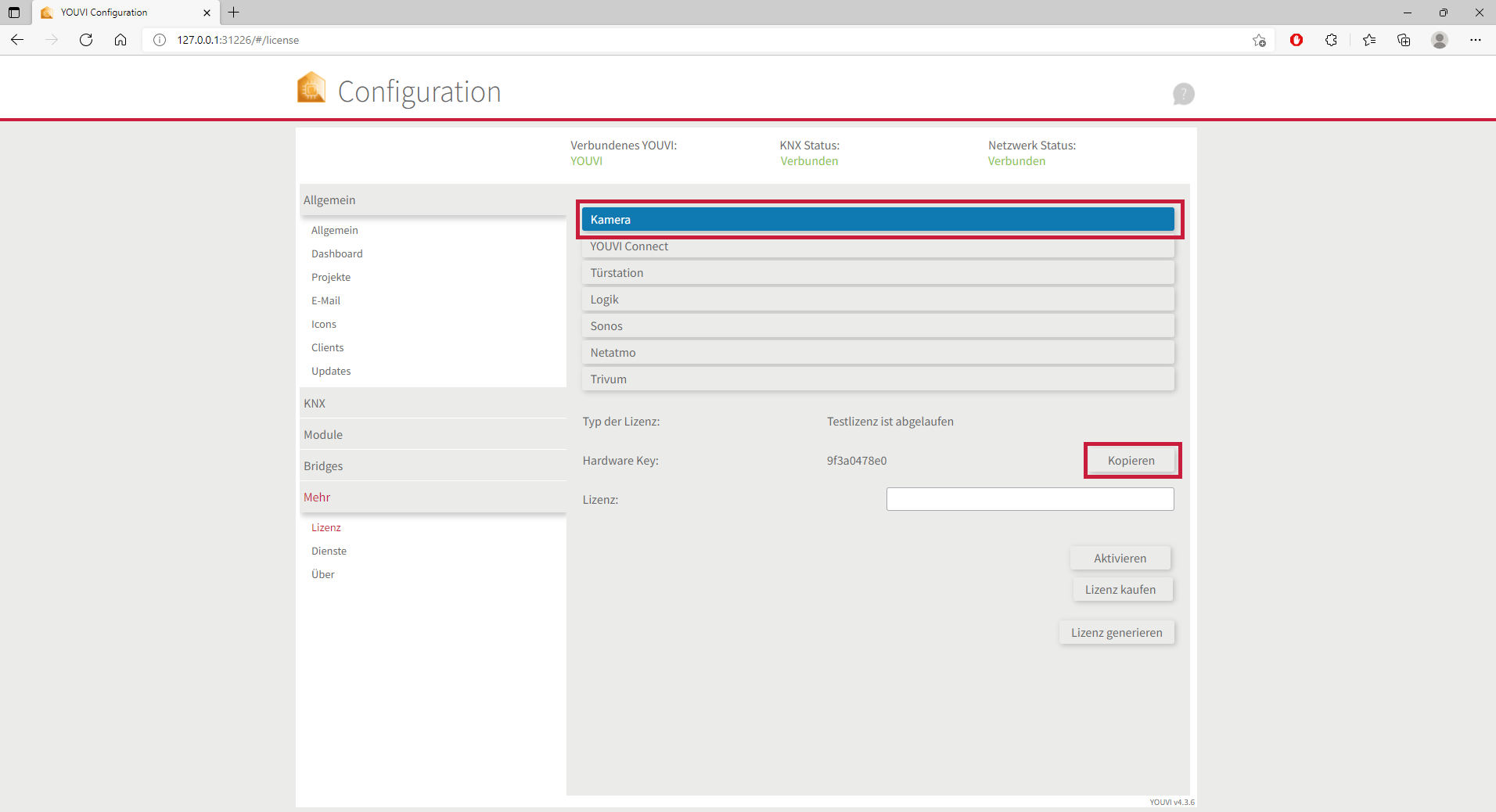The image size is (1496, 812).
Task: Select the Netatmo license module
Action: click(x=878, y=353)
